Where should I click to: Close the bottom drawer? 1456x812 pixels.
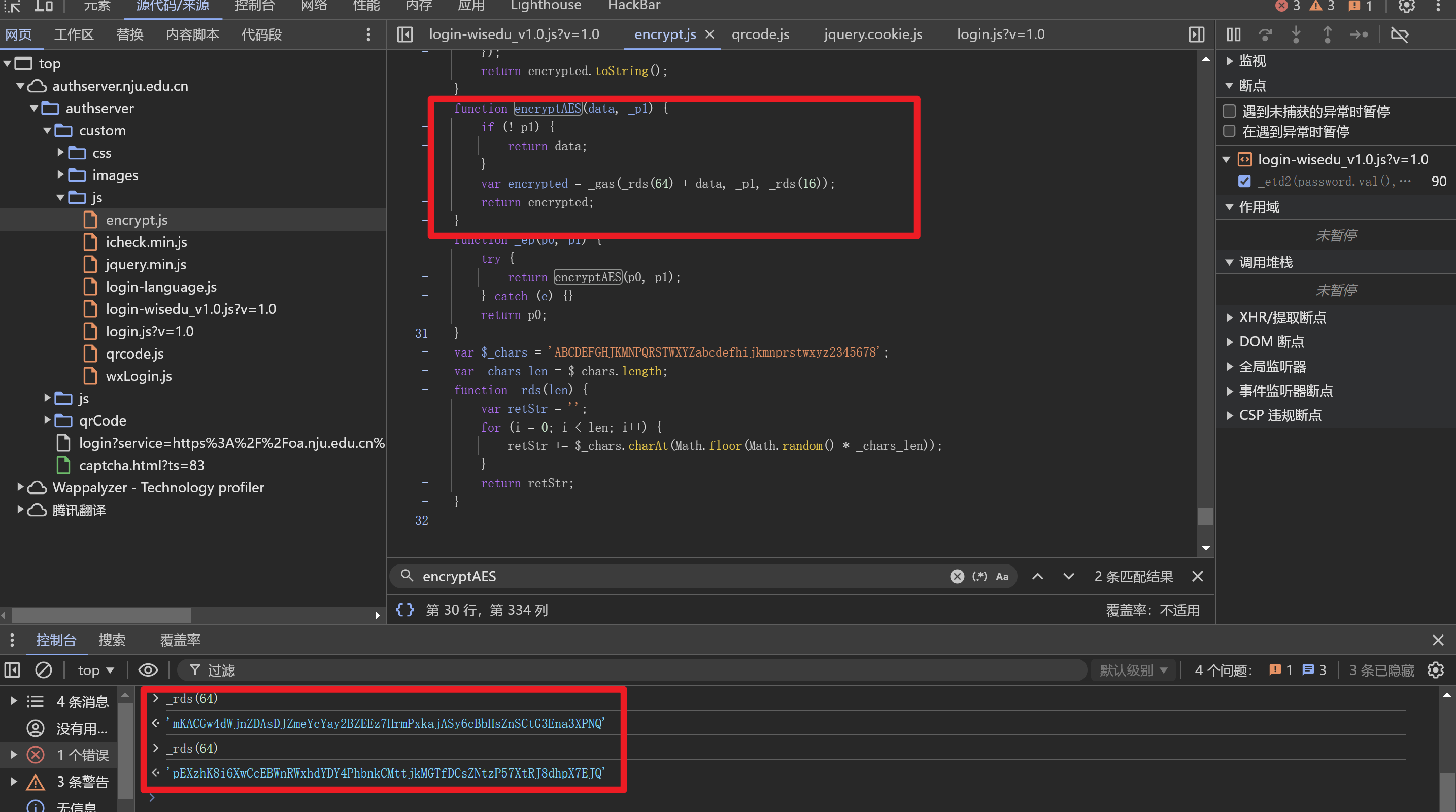[x=1438, y=640]
